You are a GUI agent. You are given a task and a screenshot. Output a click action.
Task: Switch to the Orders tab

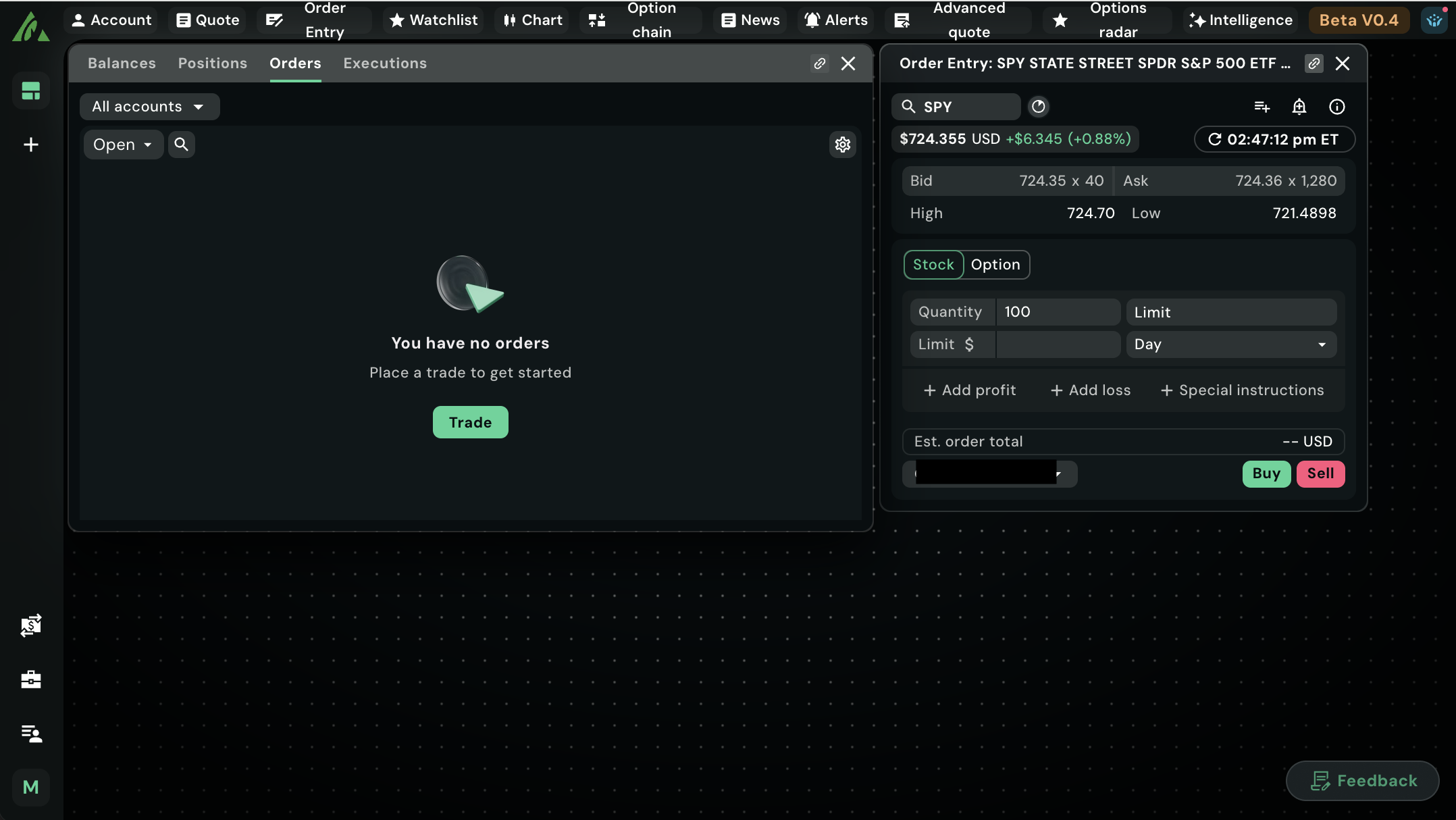[295, 63]
